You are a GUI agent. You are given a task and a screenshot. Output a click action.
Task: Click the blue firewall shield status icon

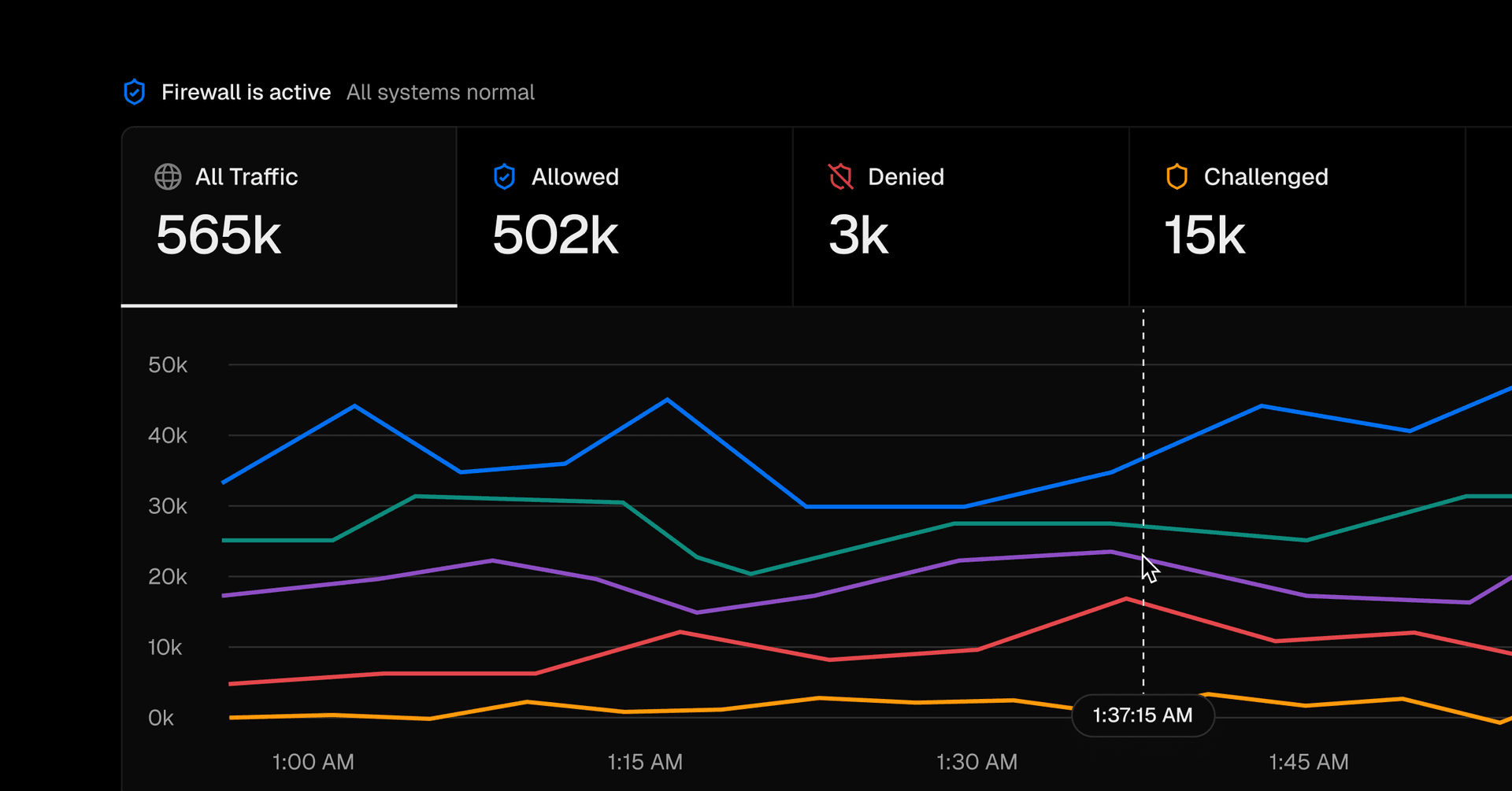[x=135, y=92]
